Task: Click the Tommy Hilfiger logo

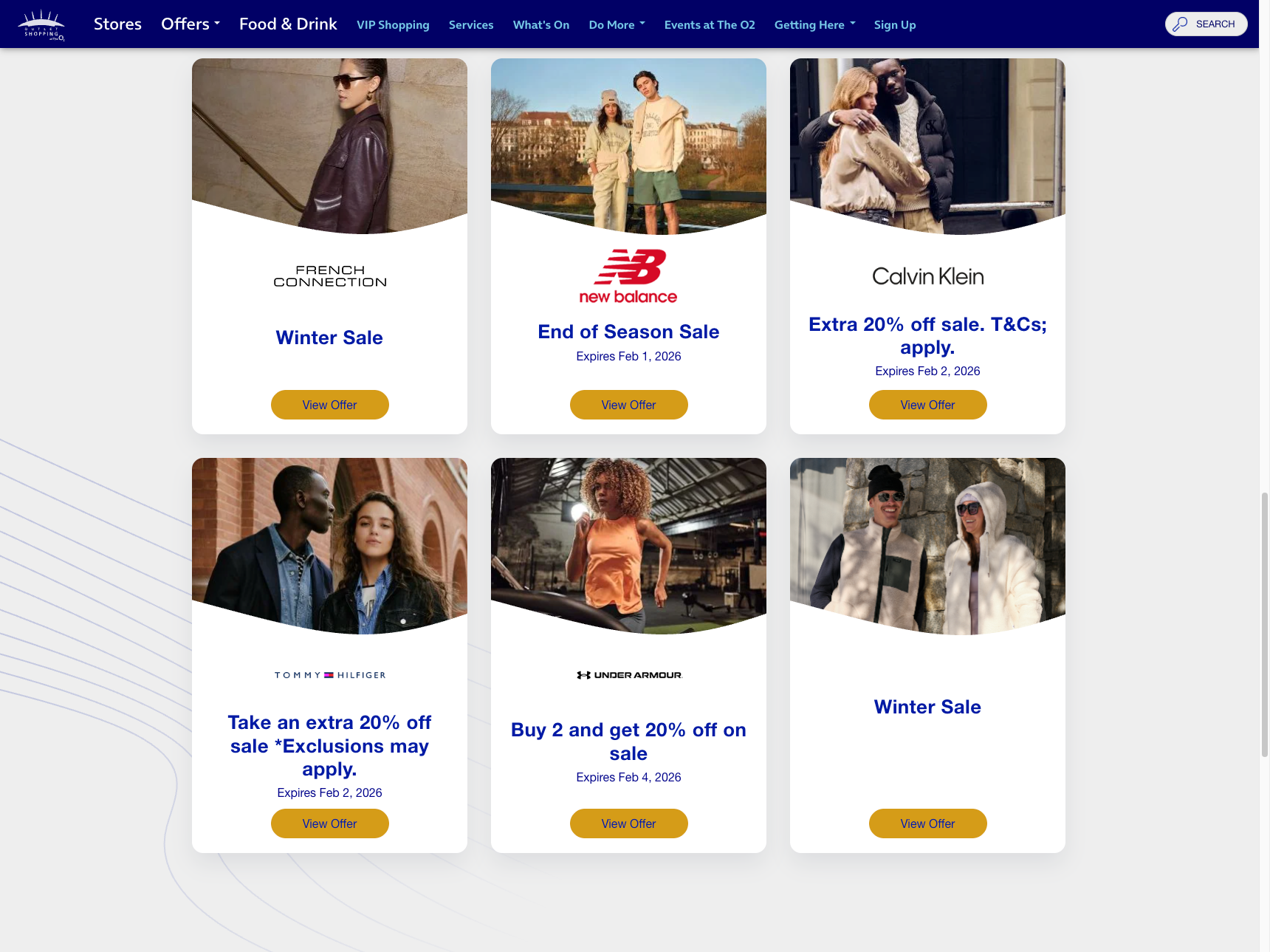Action: coord(330,675)
